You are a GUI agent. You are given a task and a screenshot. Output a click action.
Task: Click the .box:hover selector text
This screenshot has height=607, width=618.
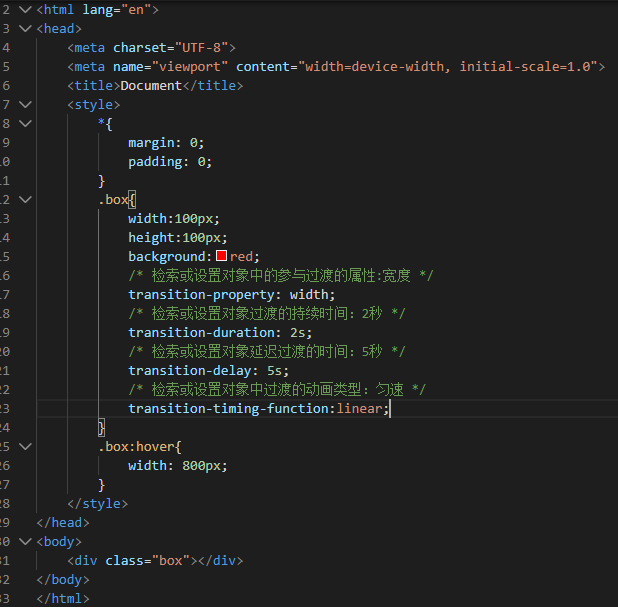click(136, 447)
